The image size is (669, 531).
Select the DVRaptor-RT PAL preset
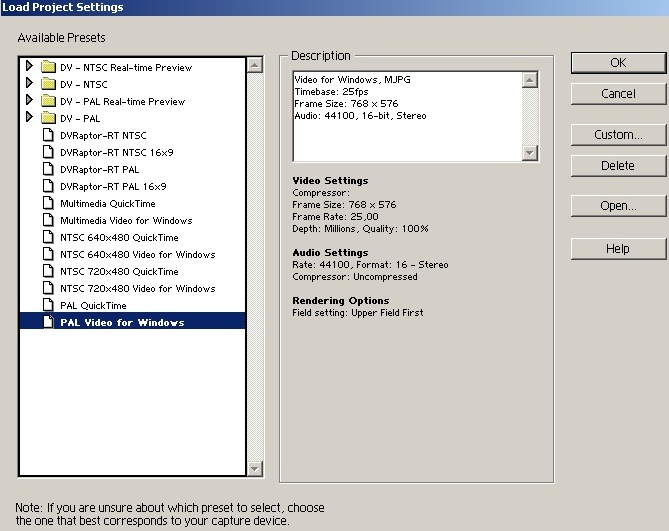pyautogui.click(x=100, y=170)
